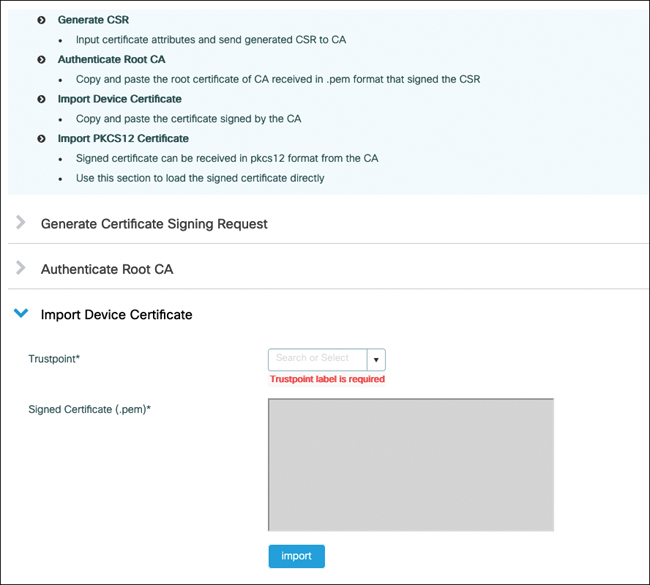Image resolution: width=650 pixels, height=585 pixels.
Task: Click the Import Device Certificate help heading
Action: coord(119,99)
